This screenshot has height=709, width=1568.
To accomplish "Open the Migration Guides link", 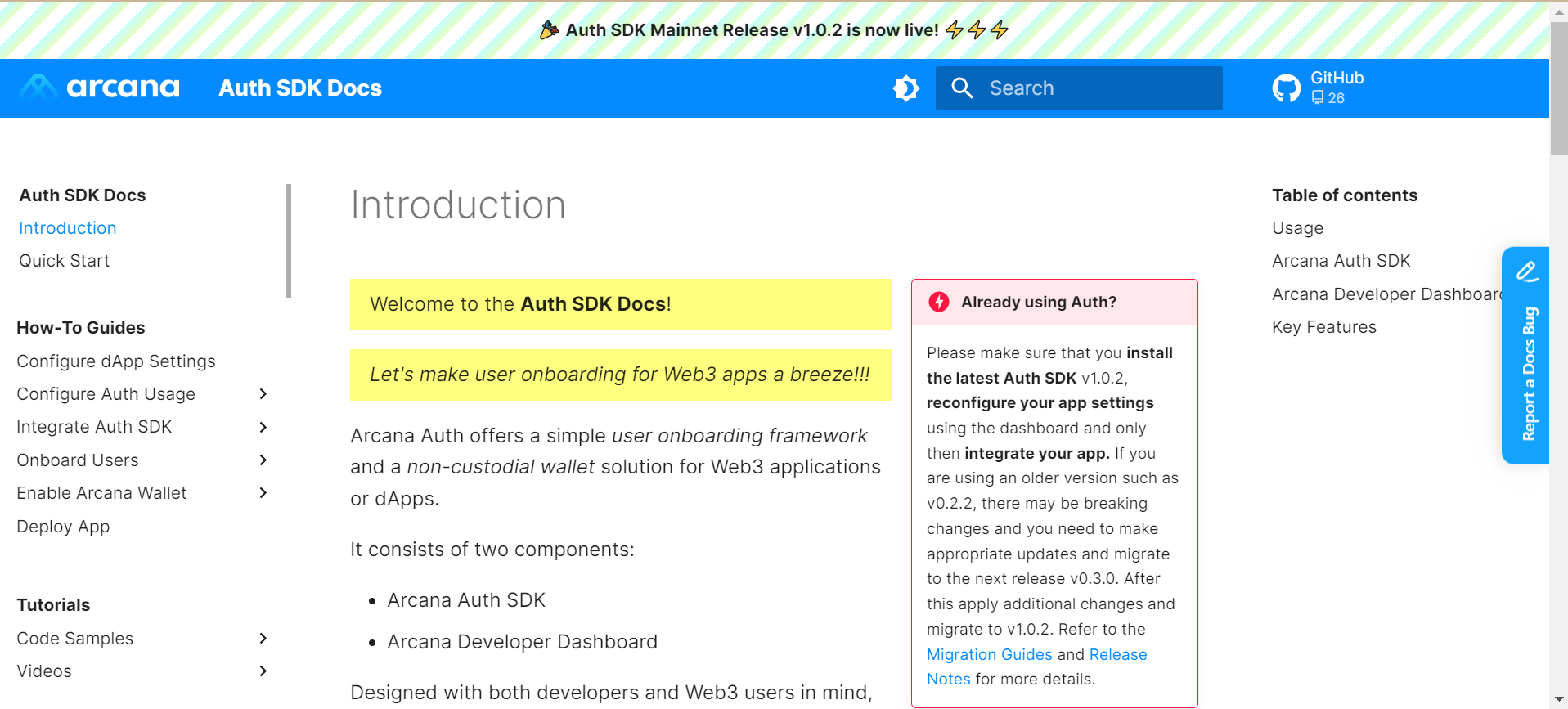I will point(989,654).
